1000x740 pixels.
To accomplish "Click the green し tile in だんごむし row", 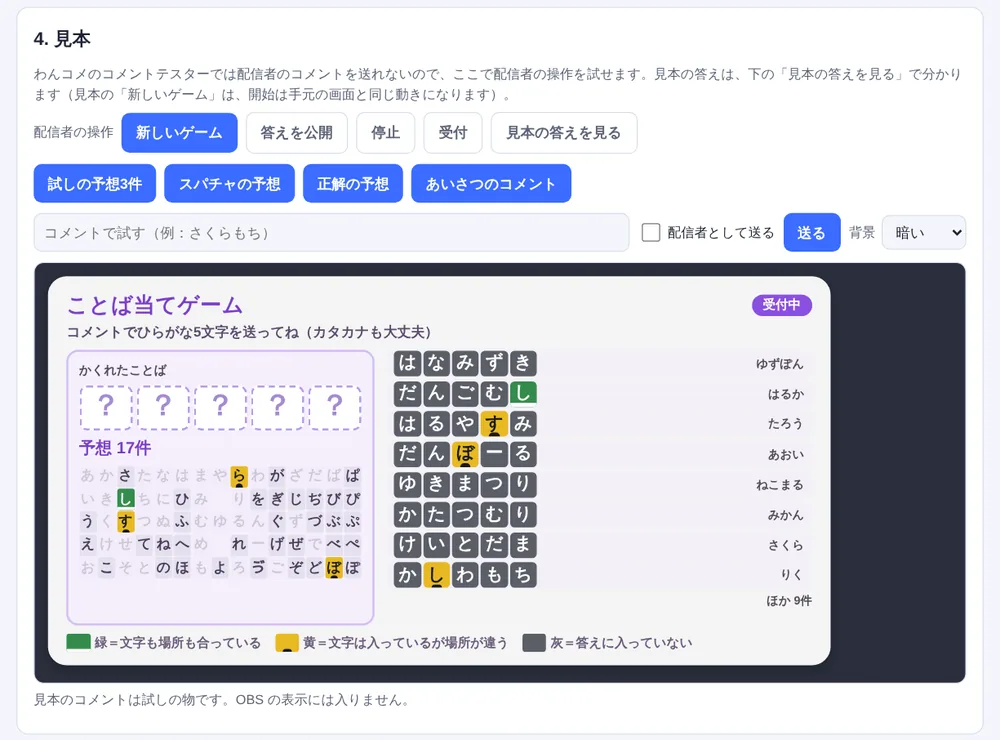I will (x=523, y=393).
